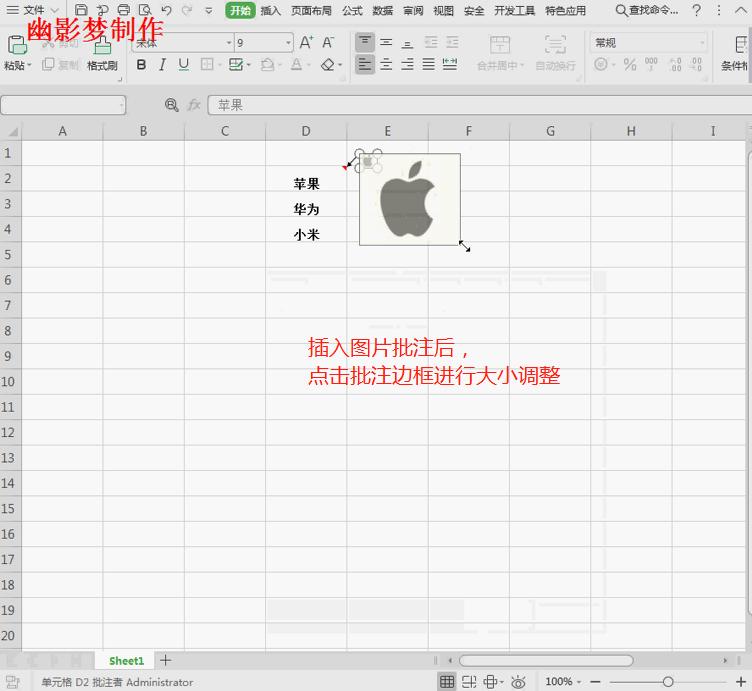Open the File menu dropdown arrow

coord(55,10)
